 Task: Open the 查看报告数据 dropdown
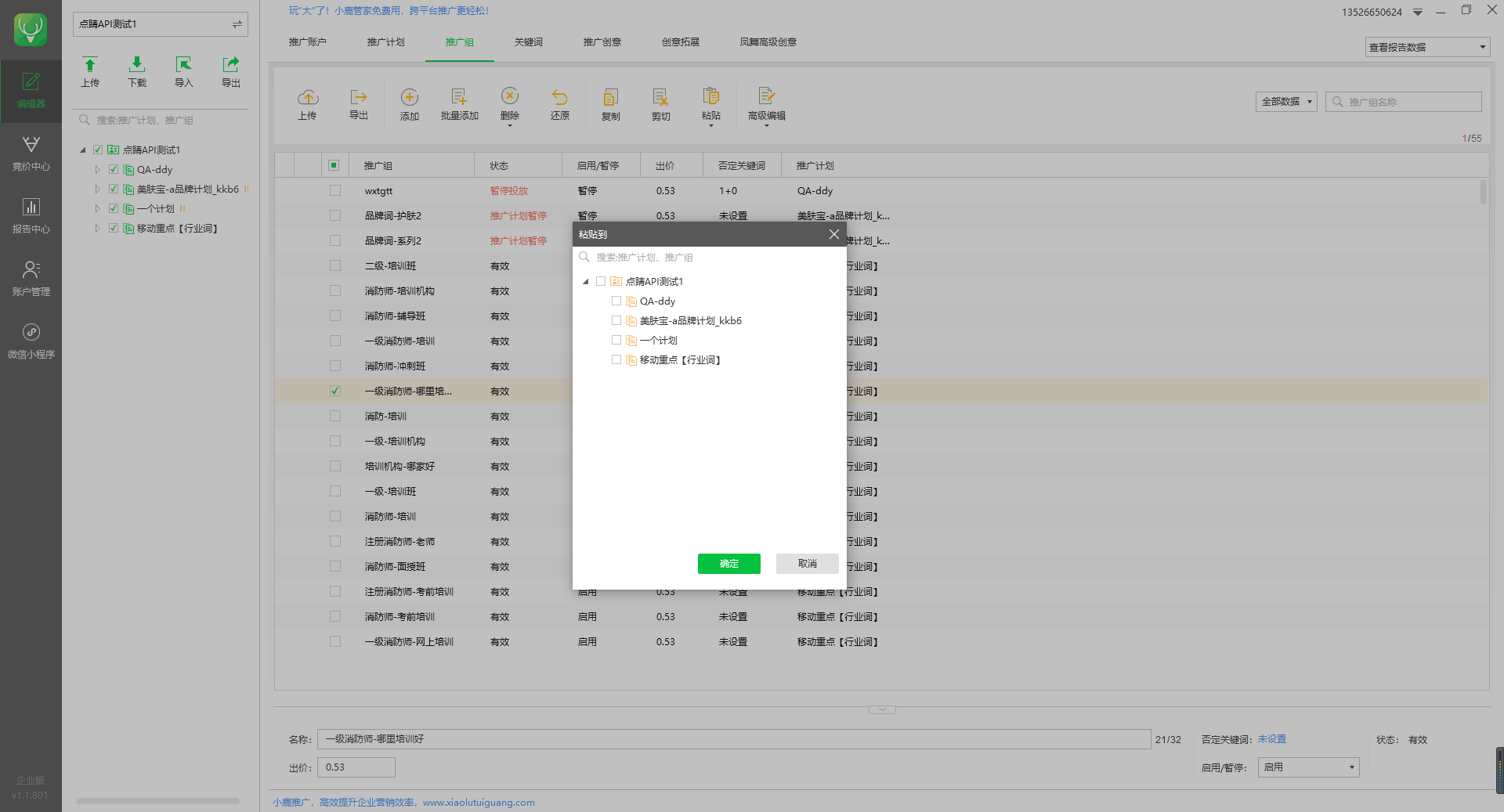coord(1426,47)
